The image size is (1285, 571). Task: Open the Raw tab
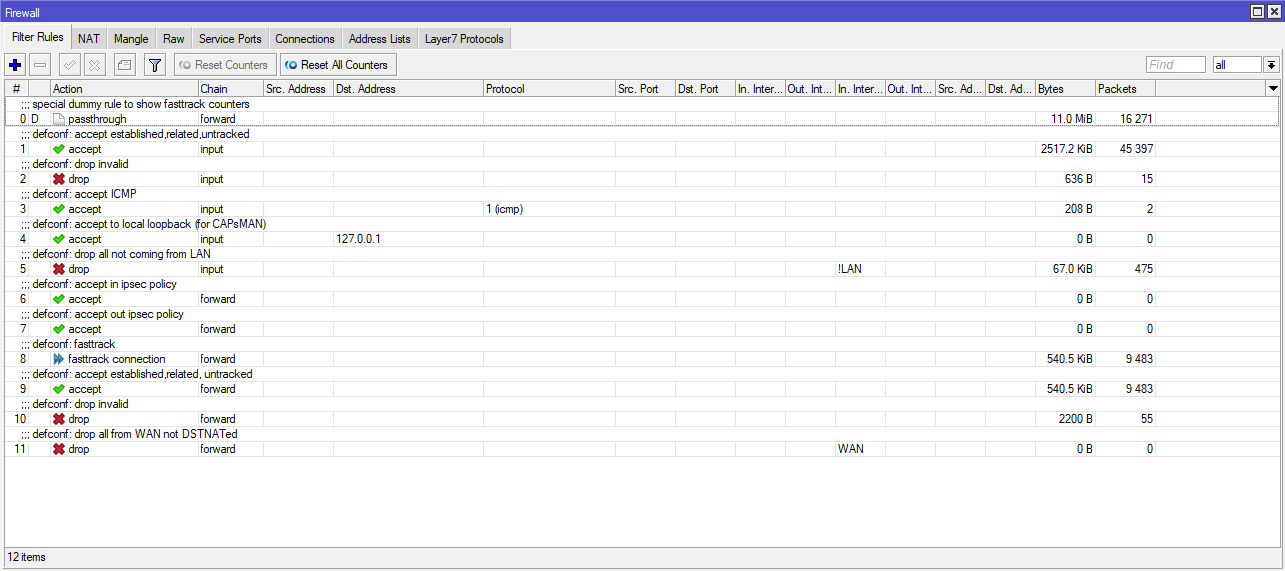(x=174, y=39)
